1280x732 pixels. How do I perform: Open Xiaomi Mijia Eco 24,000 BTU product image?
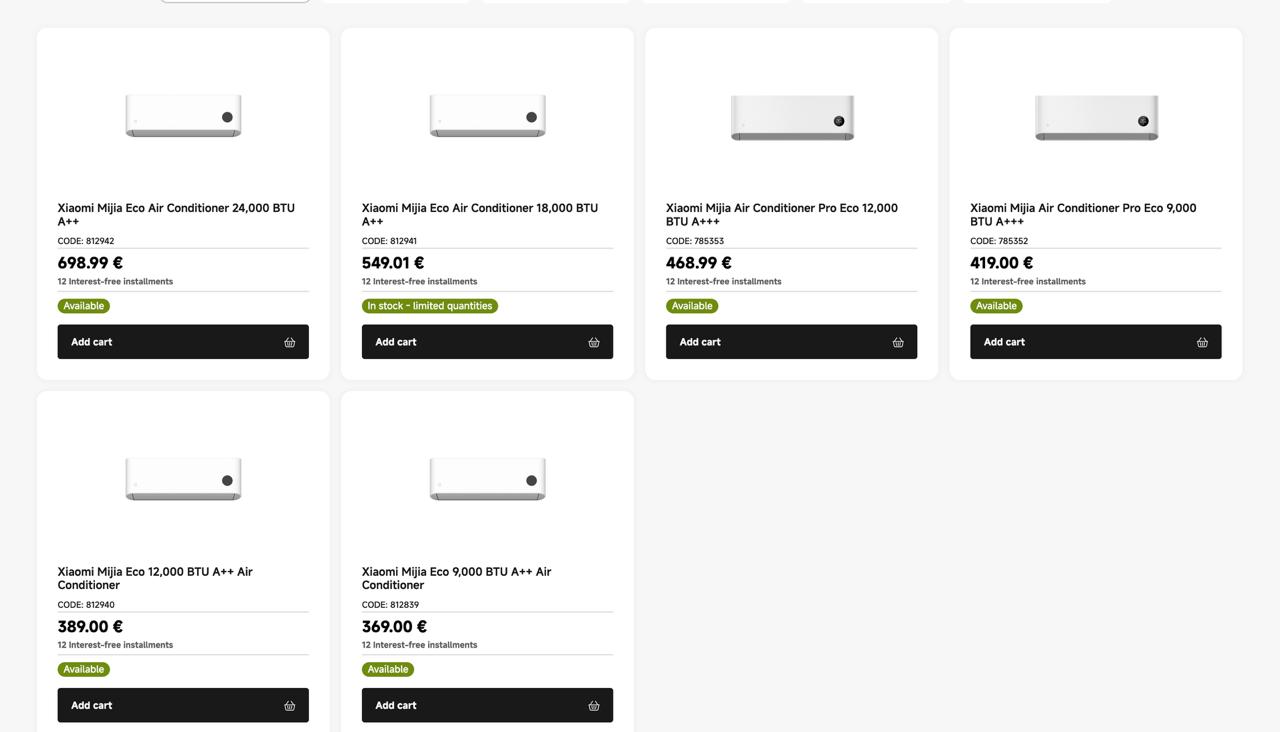(183, 116)
